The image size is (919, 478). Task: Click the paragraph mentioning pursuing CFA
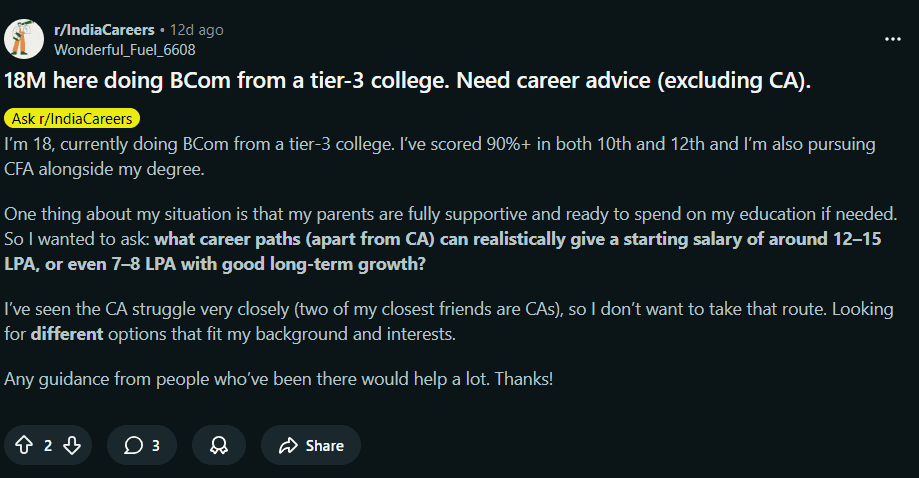tap(440, 157)
